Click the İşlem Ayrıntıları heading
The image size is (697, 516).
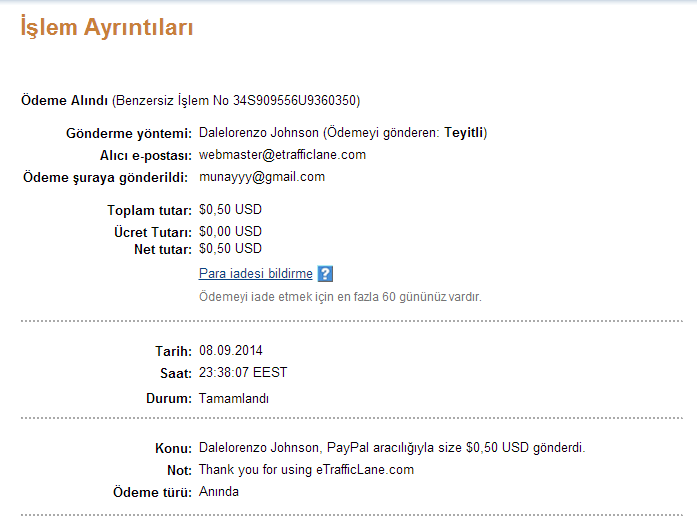[107, 28]
